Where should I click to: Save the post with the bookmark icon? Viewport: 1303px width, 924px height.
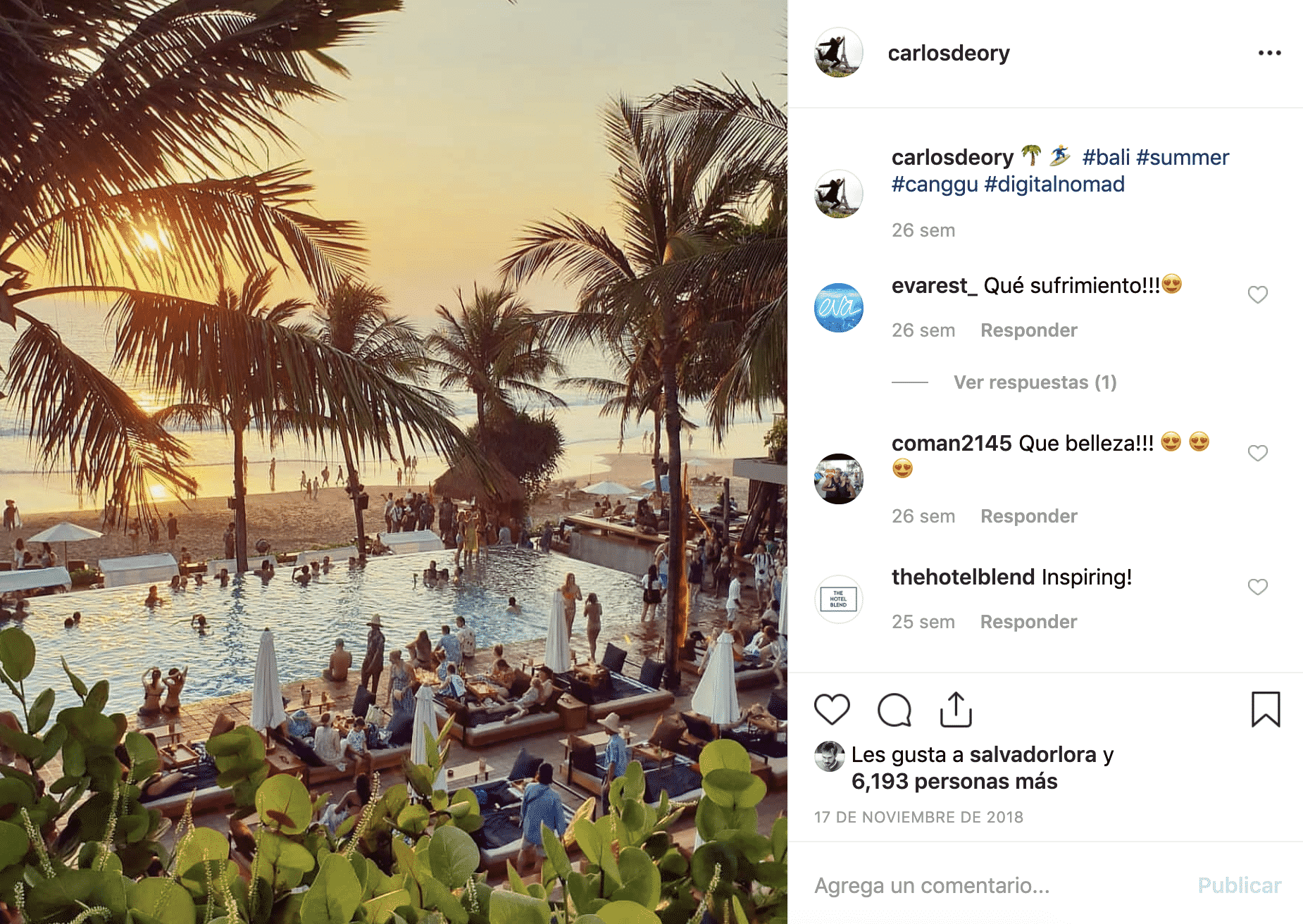(x=1266, y=709)
